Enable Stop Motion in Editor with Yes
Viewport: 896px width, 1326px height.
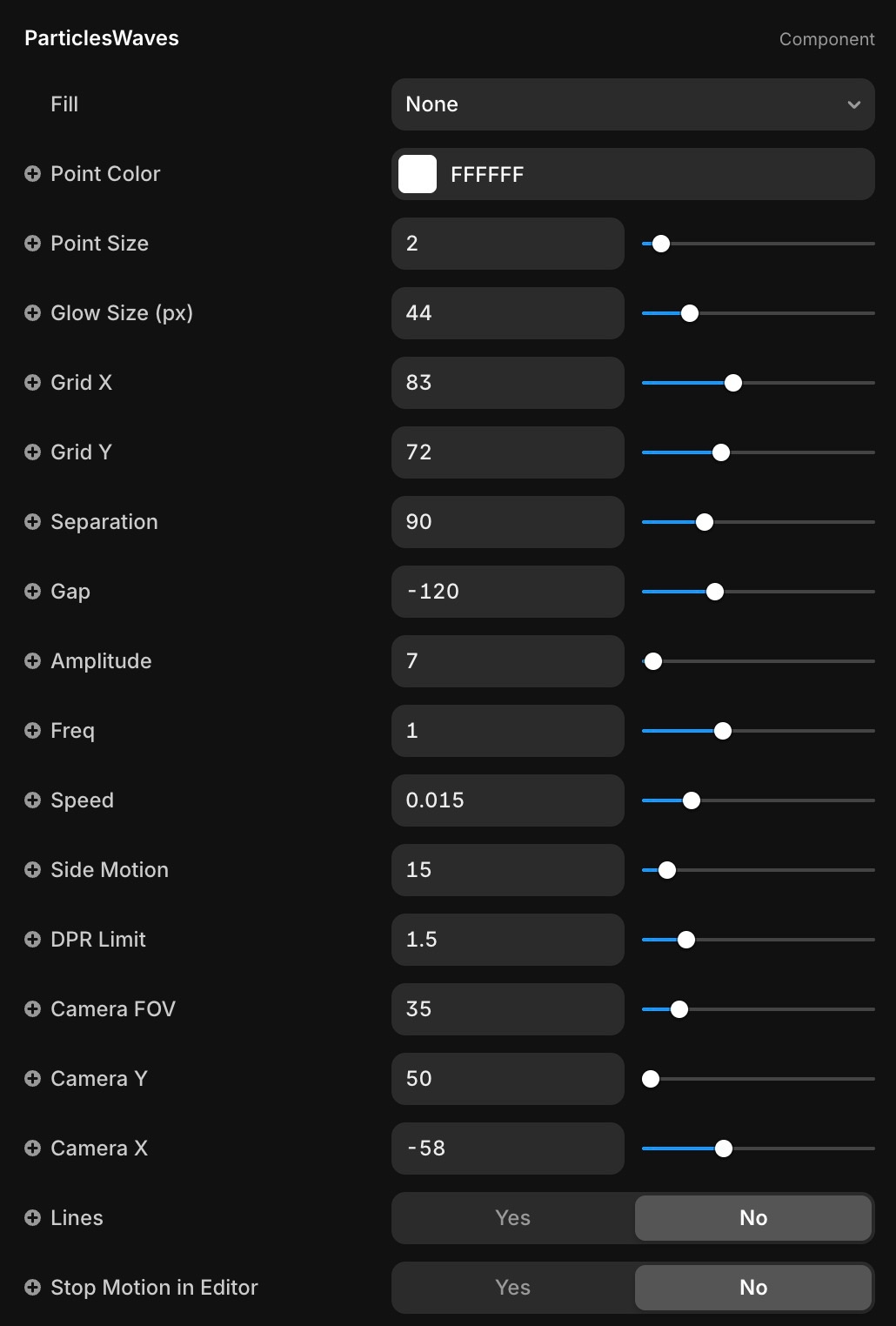[x=512, y=1288]
